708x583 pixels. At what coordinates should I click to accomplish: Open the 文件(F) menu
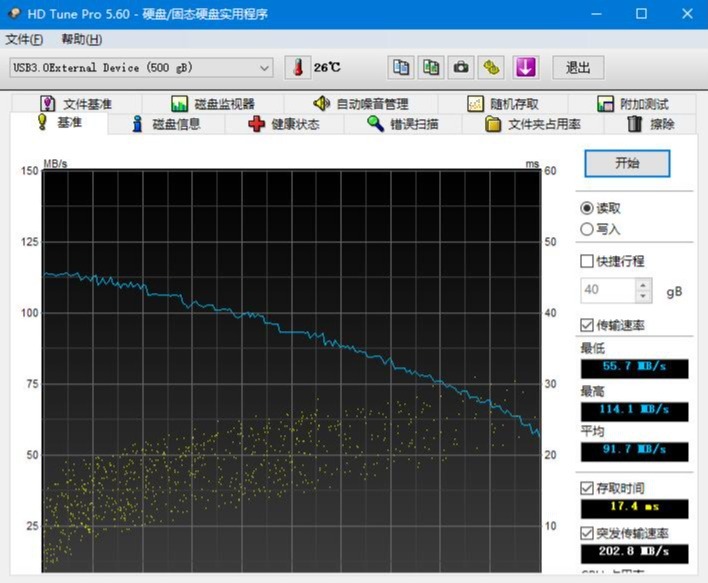pos(24,39)
